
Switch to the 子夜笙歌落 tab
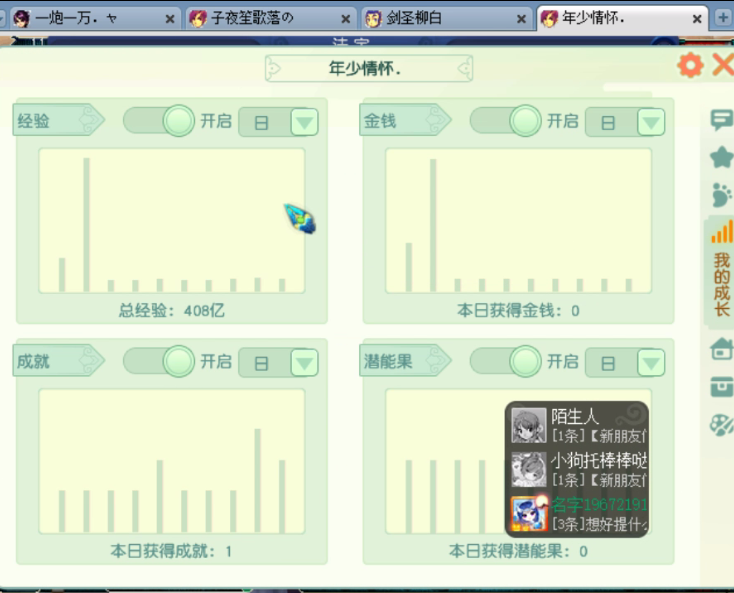[270, 18]
